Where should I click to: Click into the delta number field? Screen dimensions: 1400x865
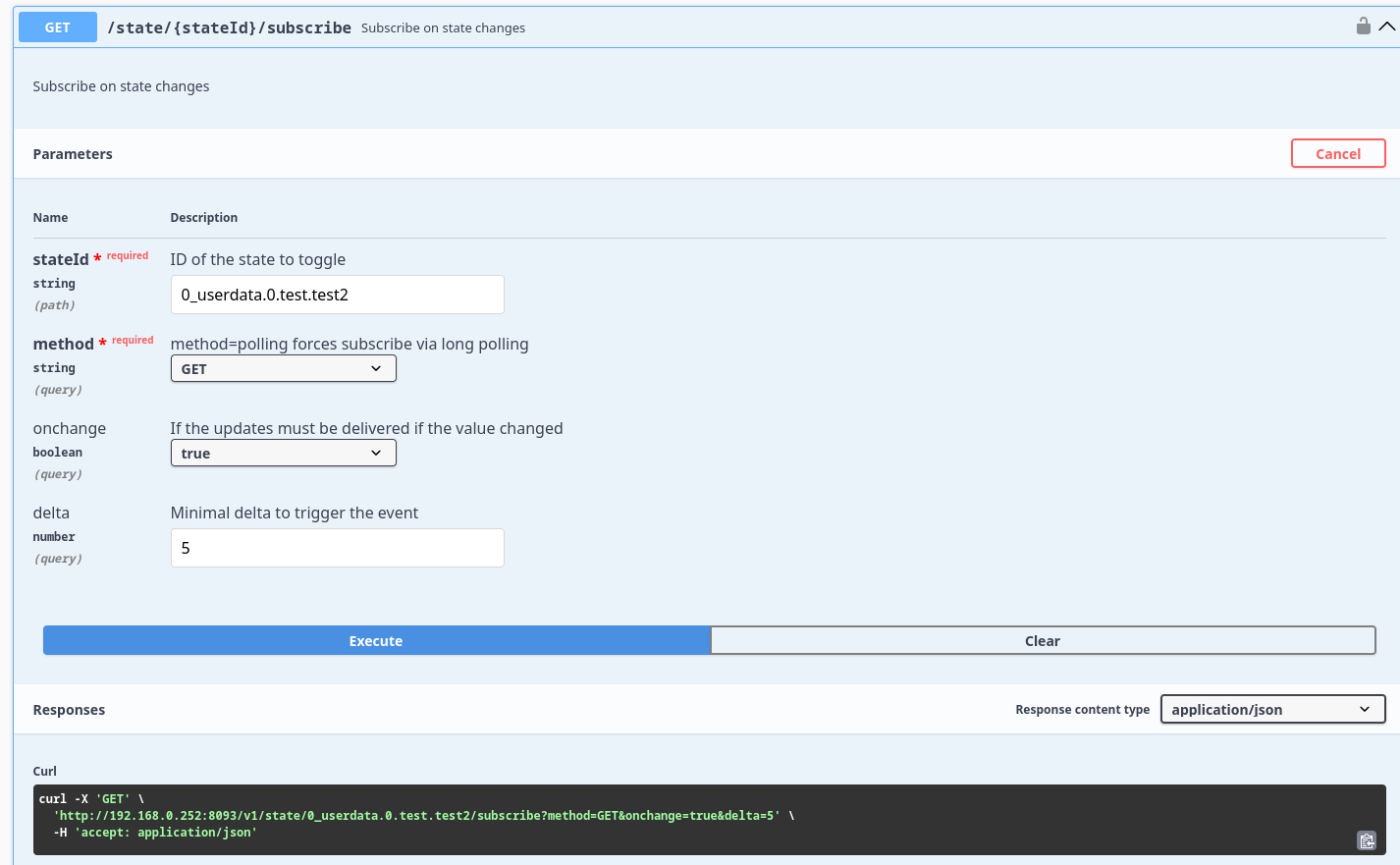pyautogui.click(x=337, y=548)
